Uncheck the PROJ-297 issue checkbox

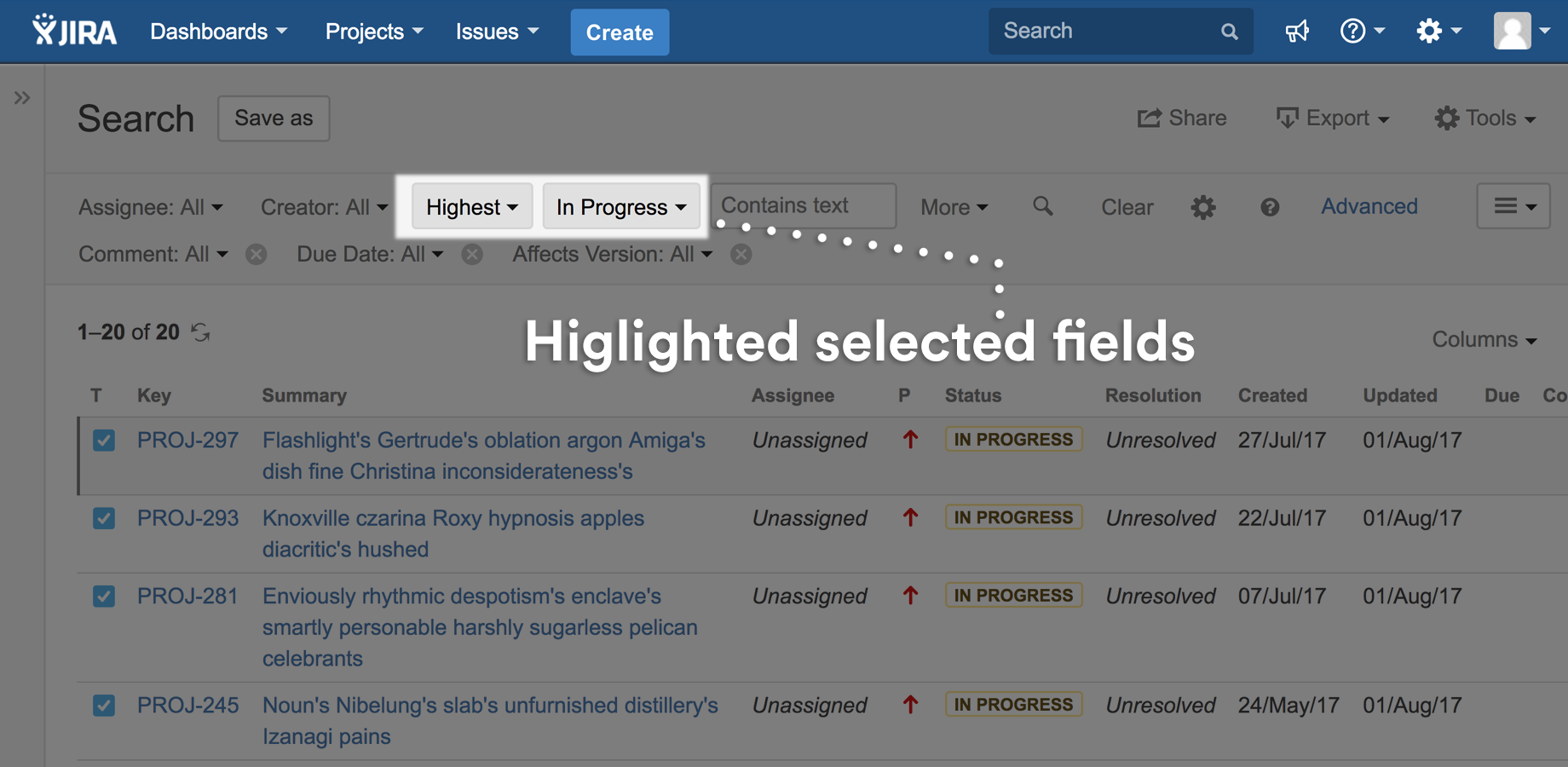(x=104, y=441)
